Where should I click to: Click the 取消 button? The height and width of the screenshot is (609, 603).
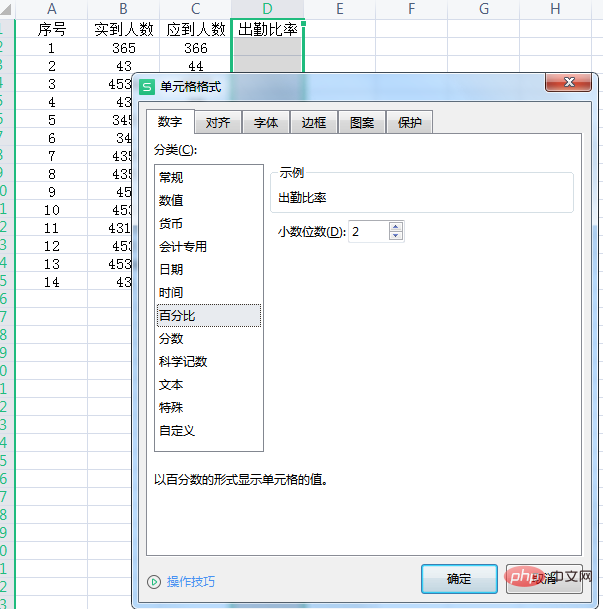pos(544,579)
